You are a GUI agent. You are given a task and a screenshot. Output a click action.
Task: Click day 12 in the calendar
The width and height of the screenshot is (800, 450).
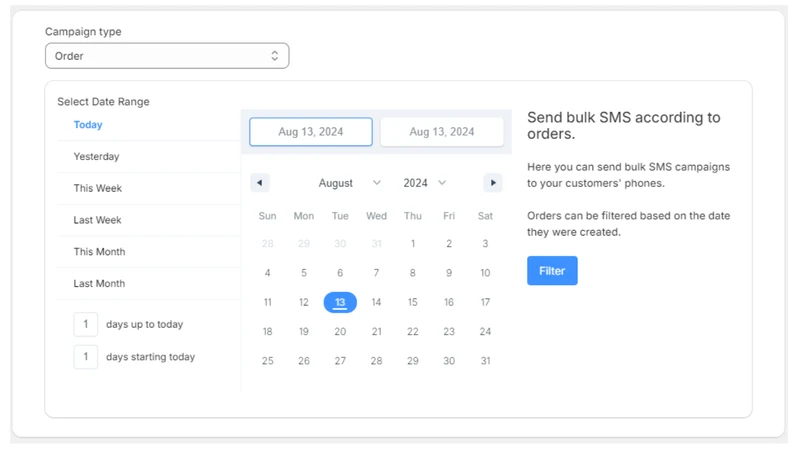(x=304, y=302)
